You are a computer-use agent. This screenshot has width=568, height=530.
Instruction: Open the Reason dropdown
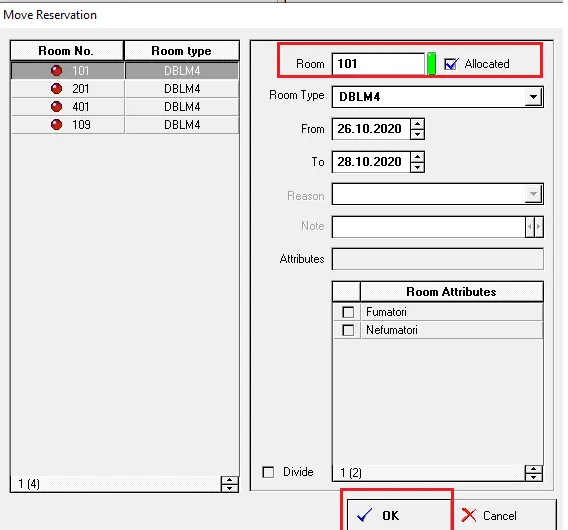point(533,194)
